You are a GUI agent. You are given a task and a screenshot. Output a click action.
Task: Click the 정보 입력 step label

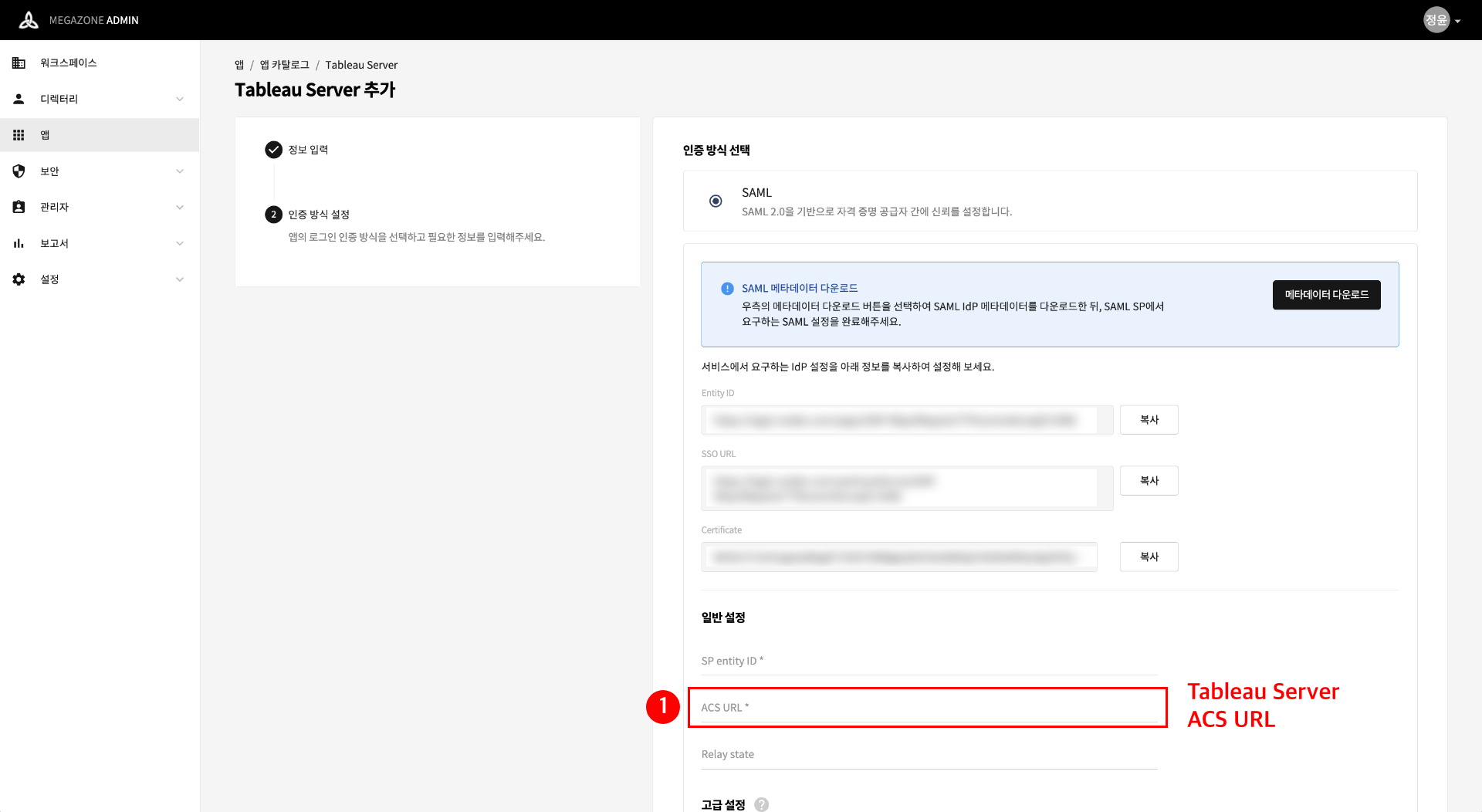(308, 150)
